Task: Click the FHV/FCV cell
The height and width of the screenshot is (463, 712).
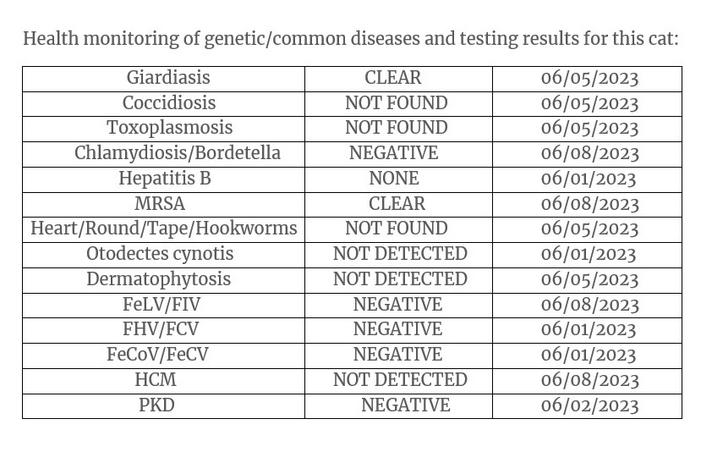Action: click(x=161, y=329)
